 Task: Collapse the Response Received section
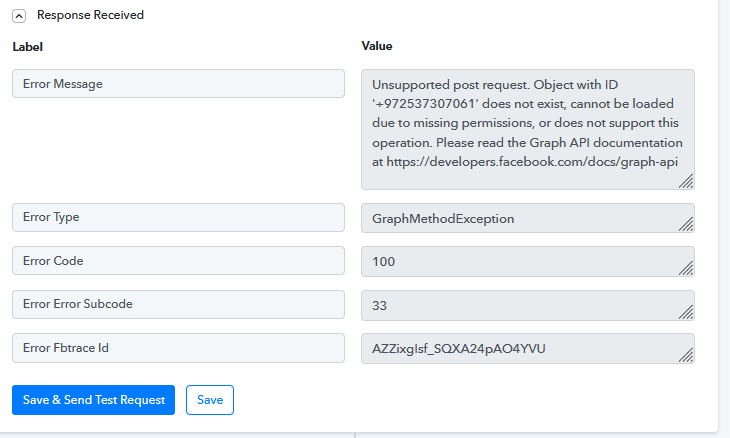coord(19,16)
